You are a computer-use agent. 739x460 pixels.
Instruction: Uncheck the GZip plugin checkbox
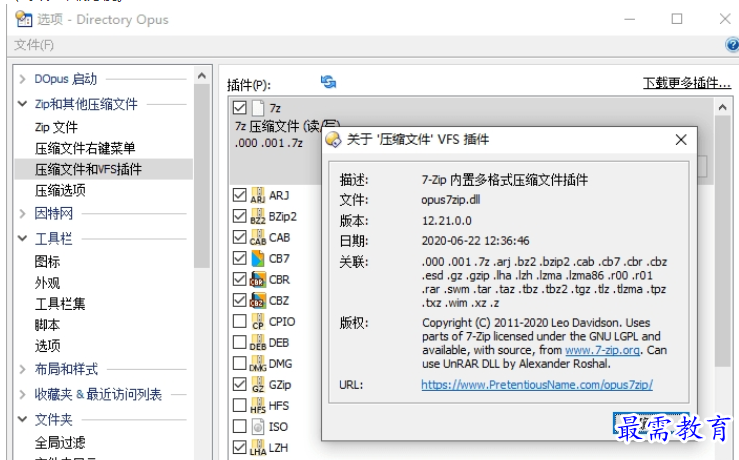coord(239,384)
